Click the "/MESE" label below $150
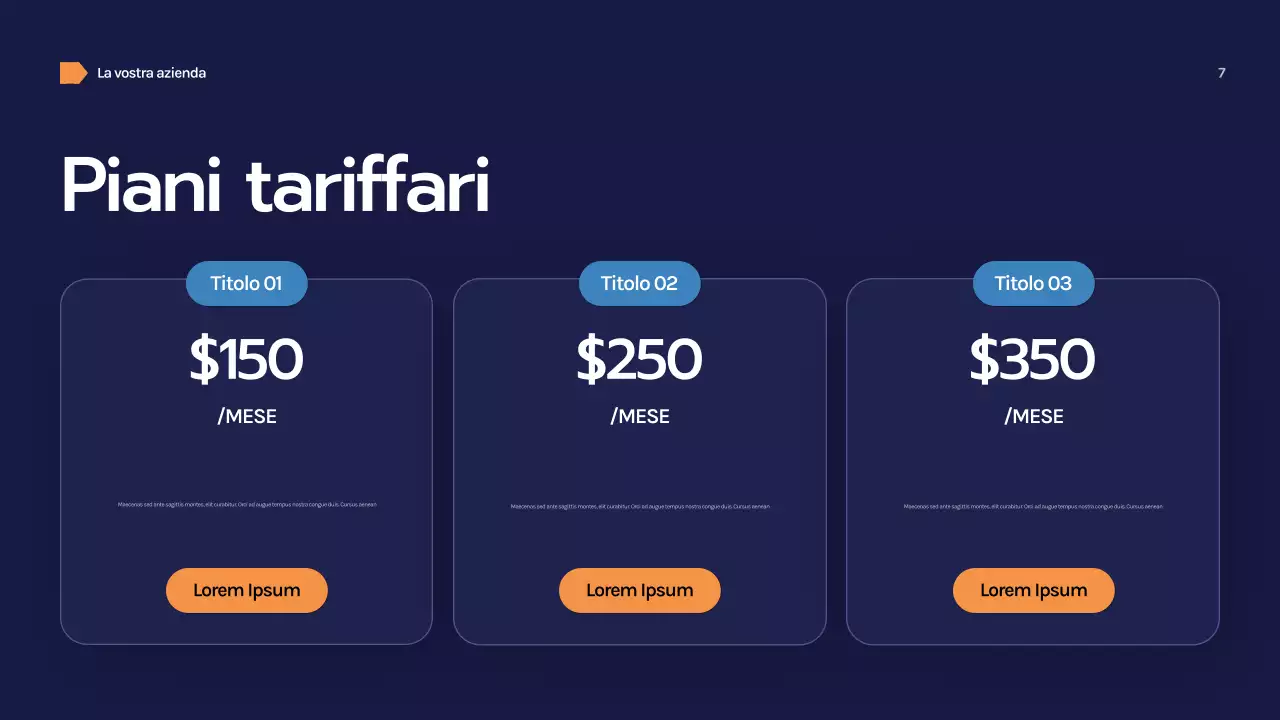 pos(247,416)
